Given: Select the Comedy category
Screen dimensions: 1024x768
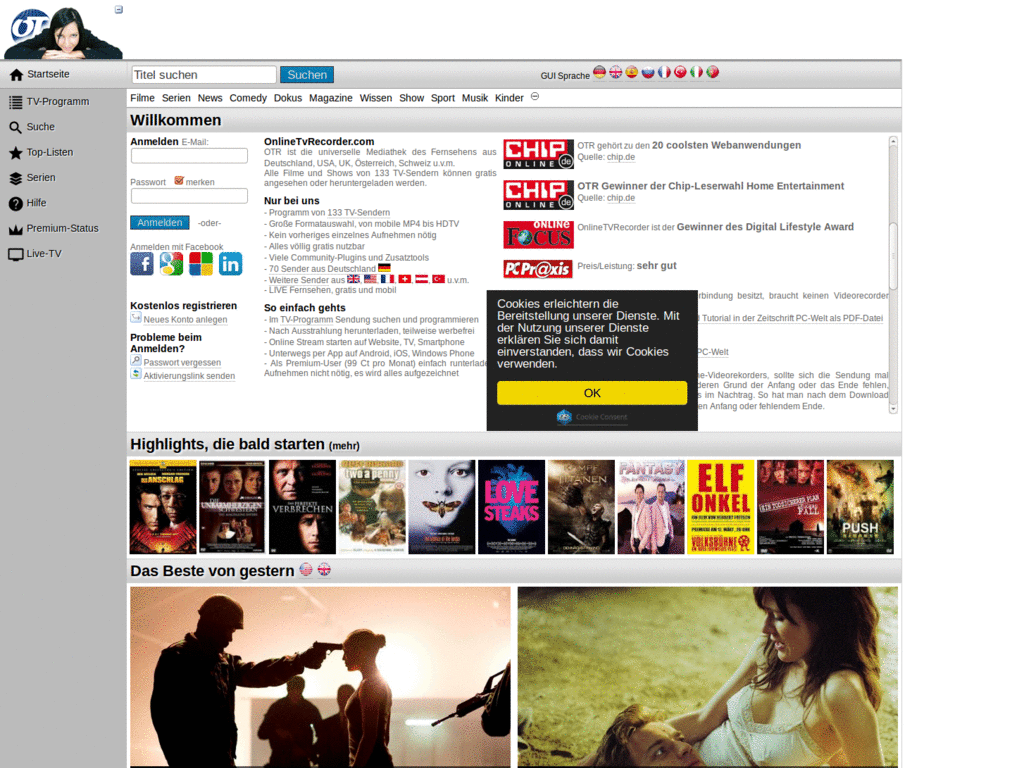Looking at the screenshot, I should coord(248,98).
